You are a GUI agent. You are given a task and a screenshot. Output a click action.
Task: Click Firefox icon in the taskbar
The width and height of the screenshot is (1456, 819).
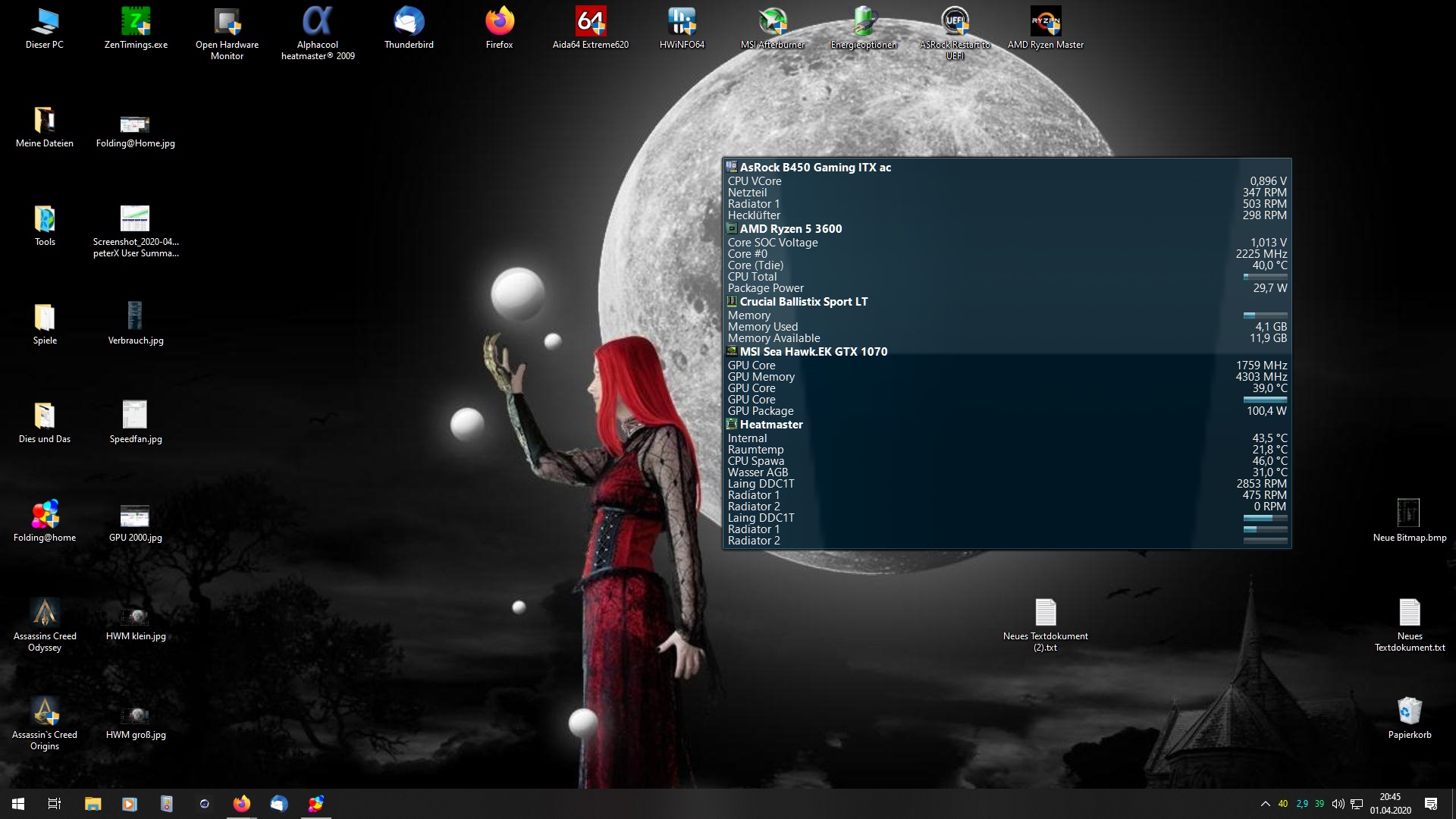coord(242,804)
